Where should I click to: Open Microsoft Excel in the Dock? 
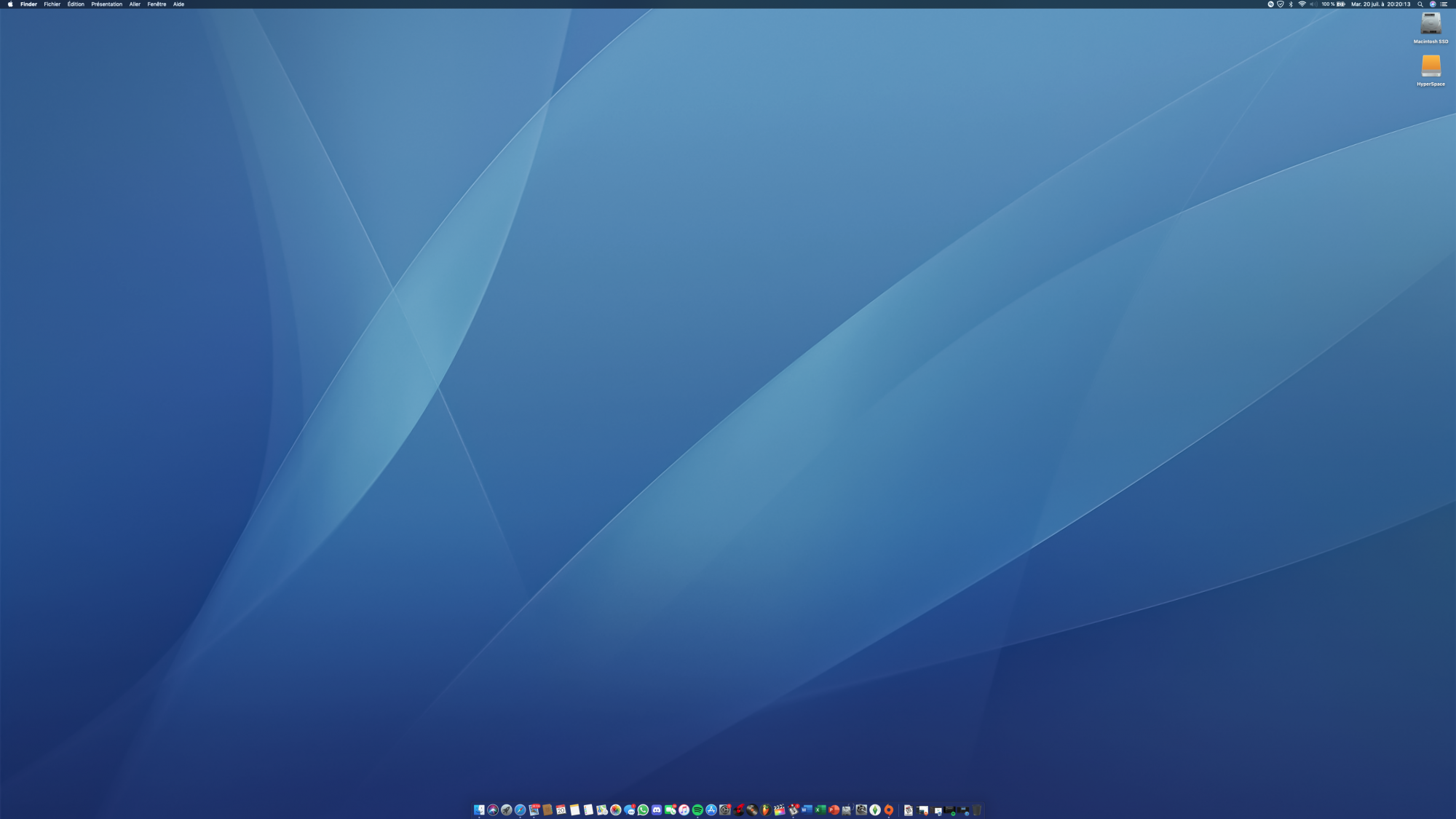click(820, 810)
